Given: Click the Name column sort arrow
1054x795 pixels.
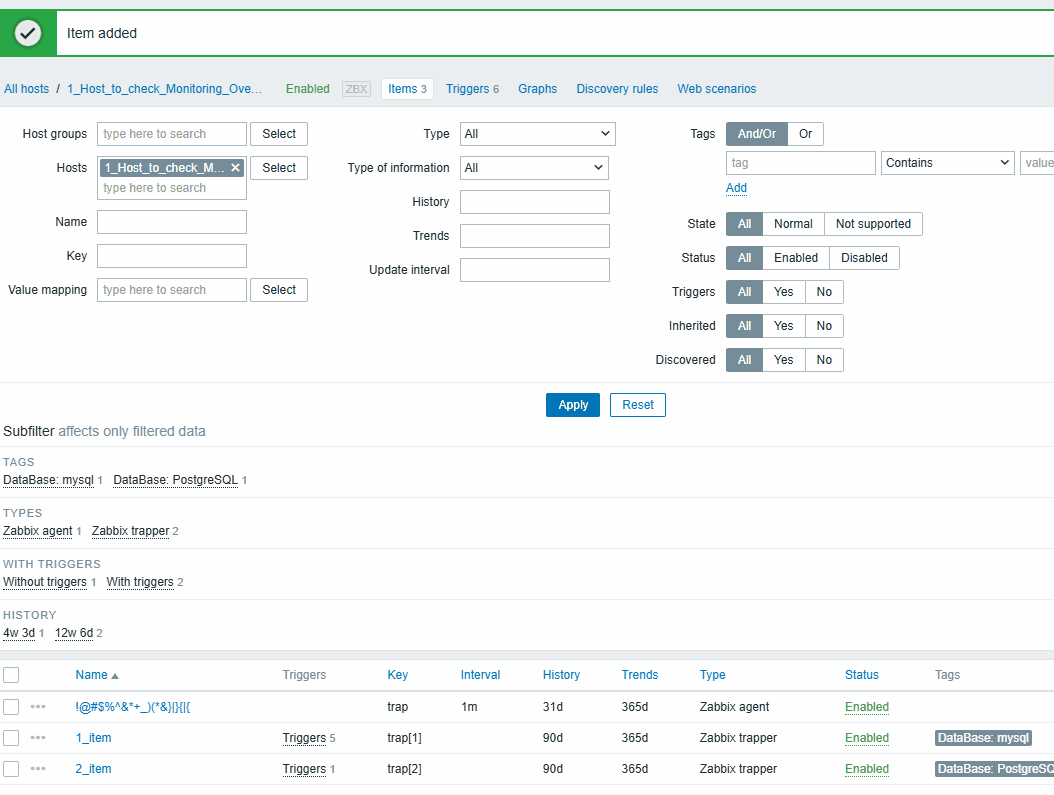Looking at the screenshot, I should (115, 676).
